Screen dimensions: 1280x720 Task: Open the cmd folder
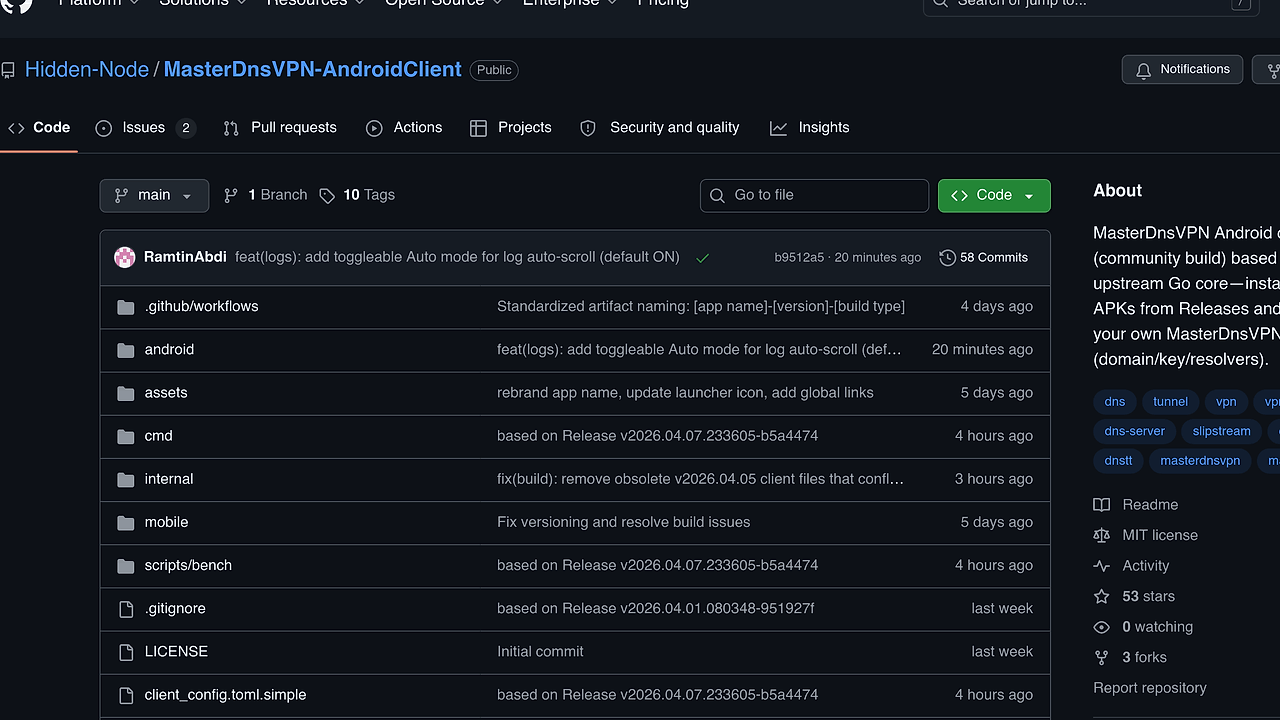coord(159,435)
